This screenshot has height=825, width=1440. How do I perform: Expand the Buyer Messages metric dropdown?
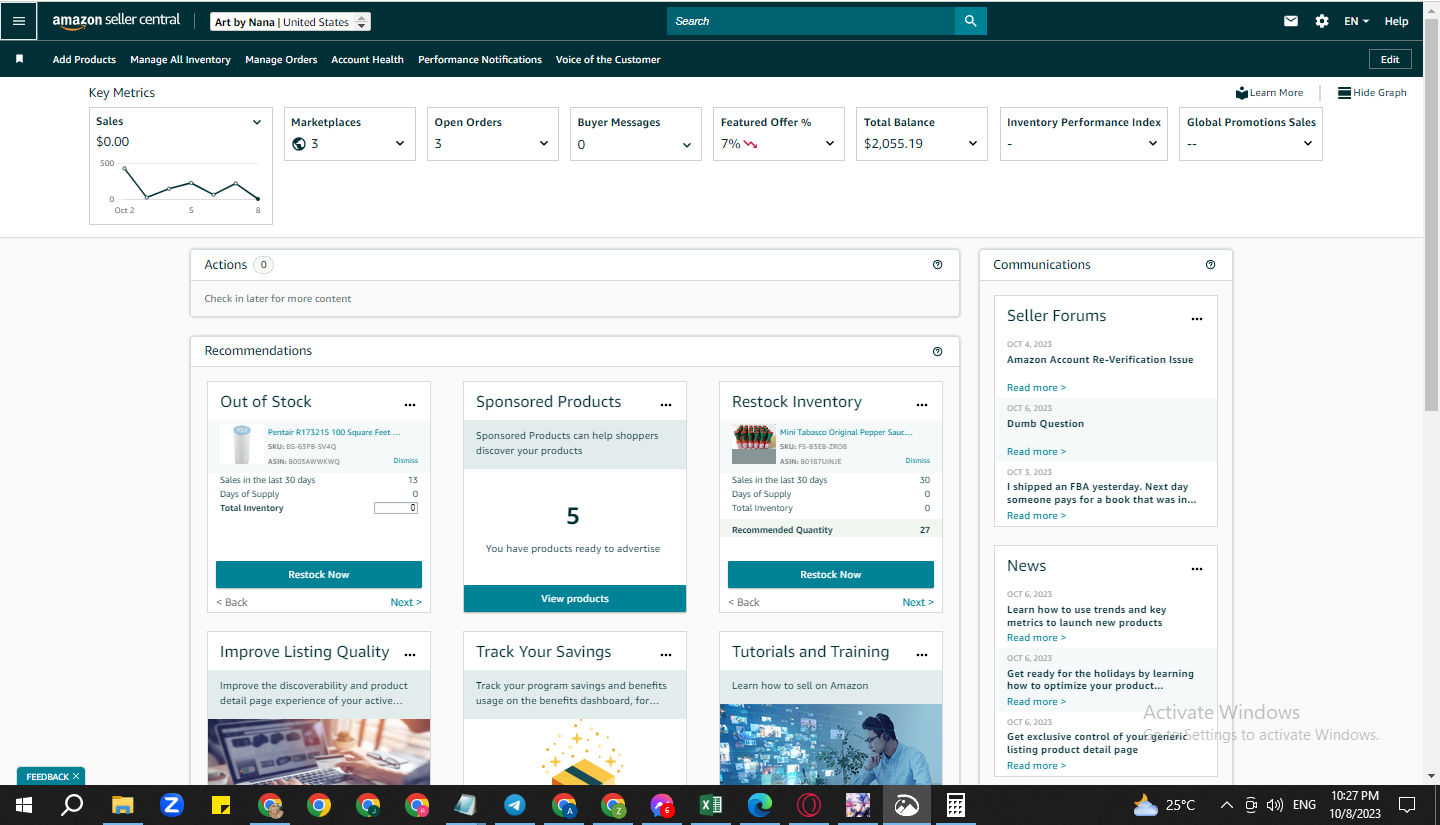pyautogui.click(x=687, y=144)
